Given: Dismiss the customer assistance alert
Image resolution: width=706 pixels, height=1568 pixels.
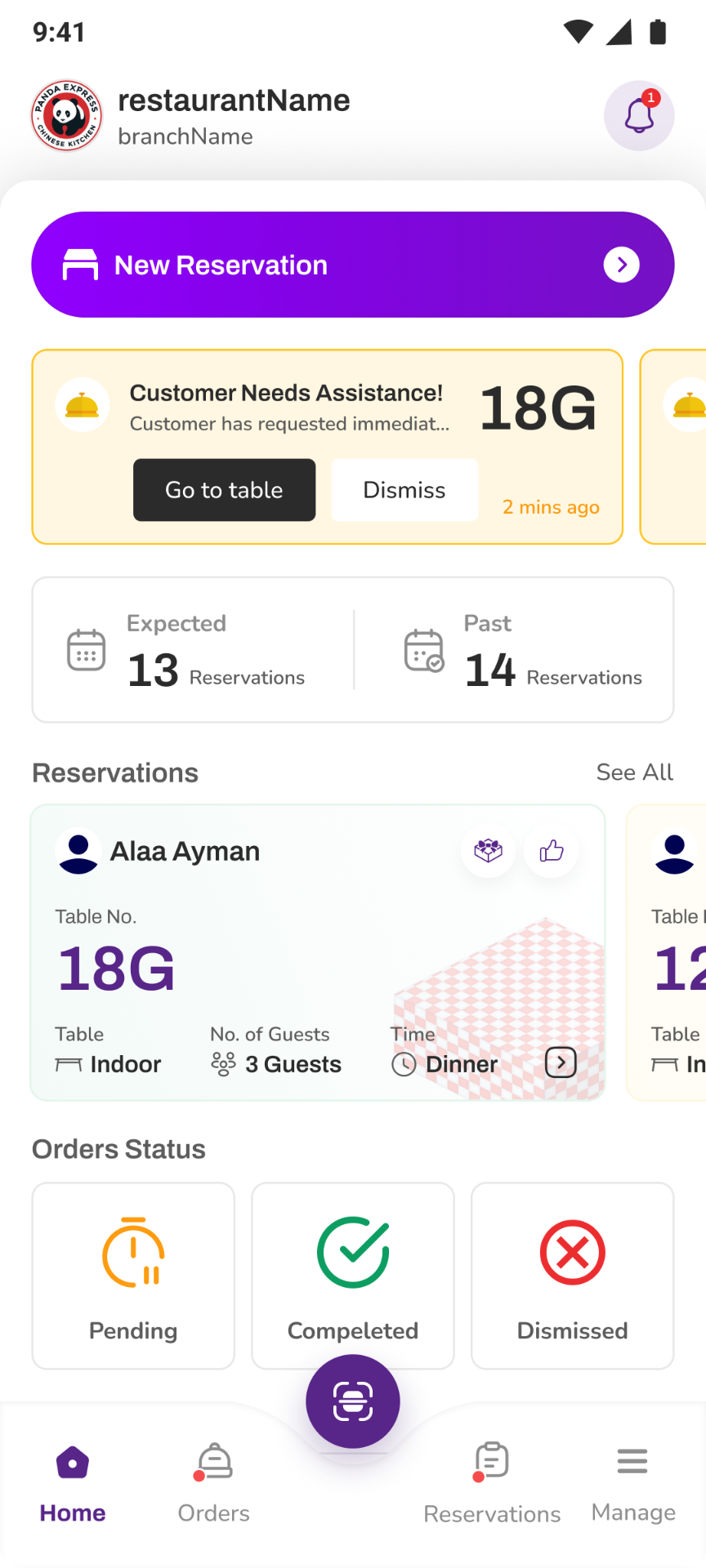Looking at the screenshot, I should (x=404, y=490).
